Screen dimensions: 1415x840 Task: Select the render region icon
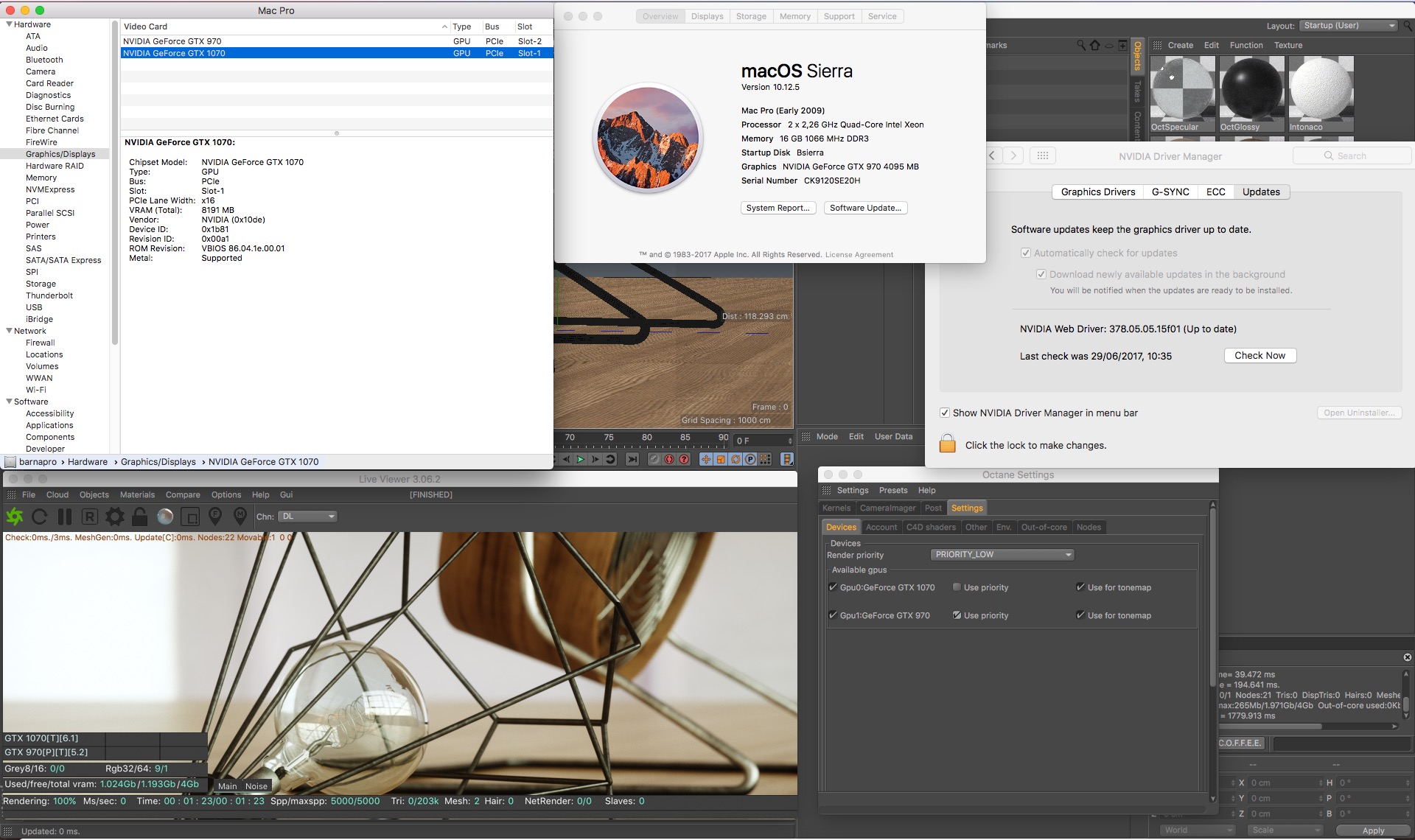[x=190, y=517]
